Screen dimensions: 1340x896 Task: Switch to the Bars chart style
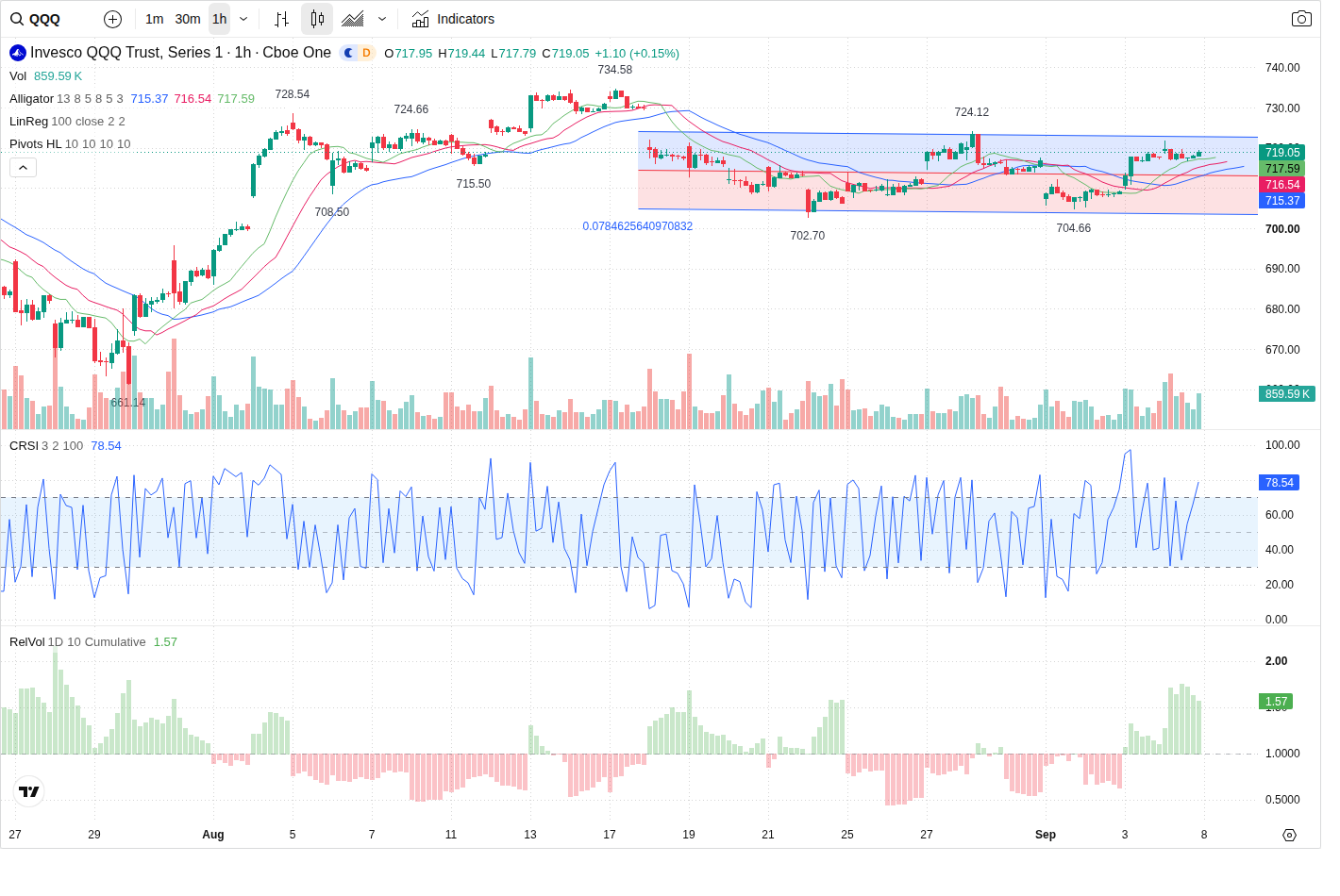281,19
